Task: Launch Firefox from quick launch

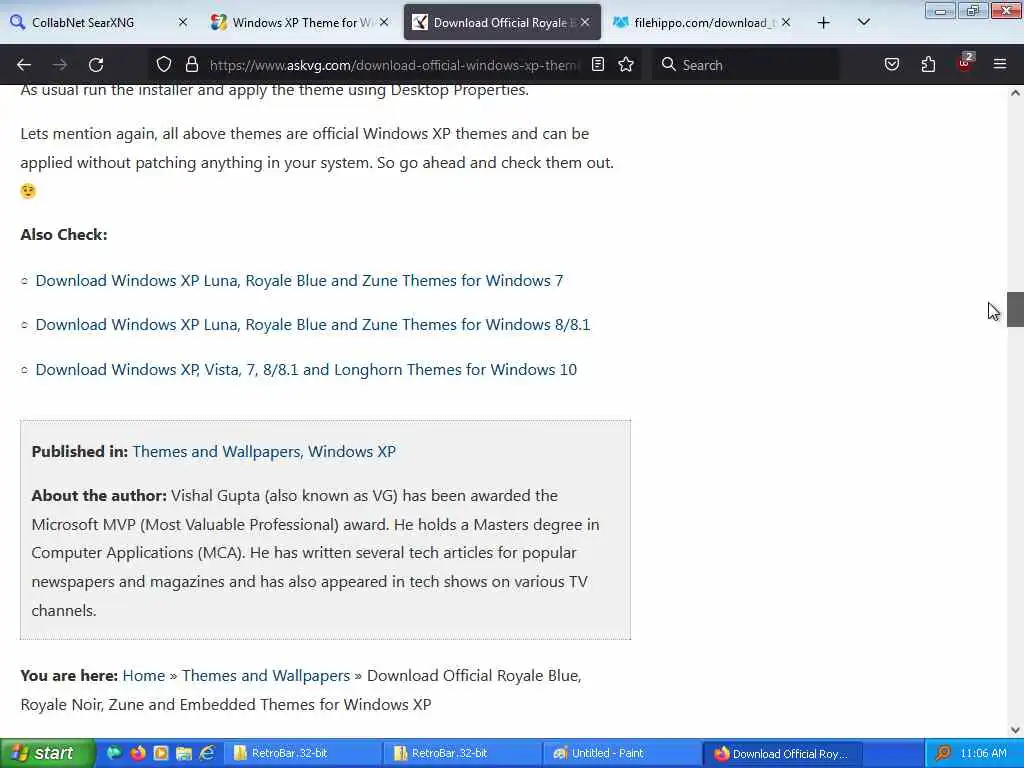Action: tap(137, 753)
